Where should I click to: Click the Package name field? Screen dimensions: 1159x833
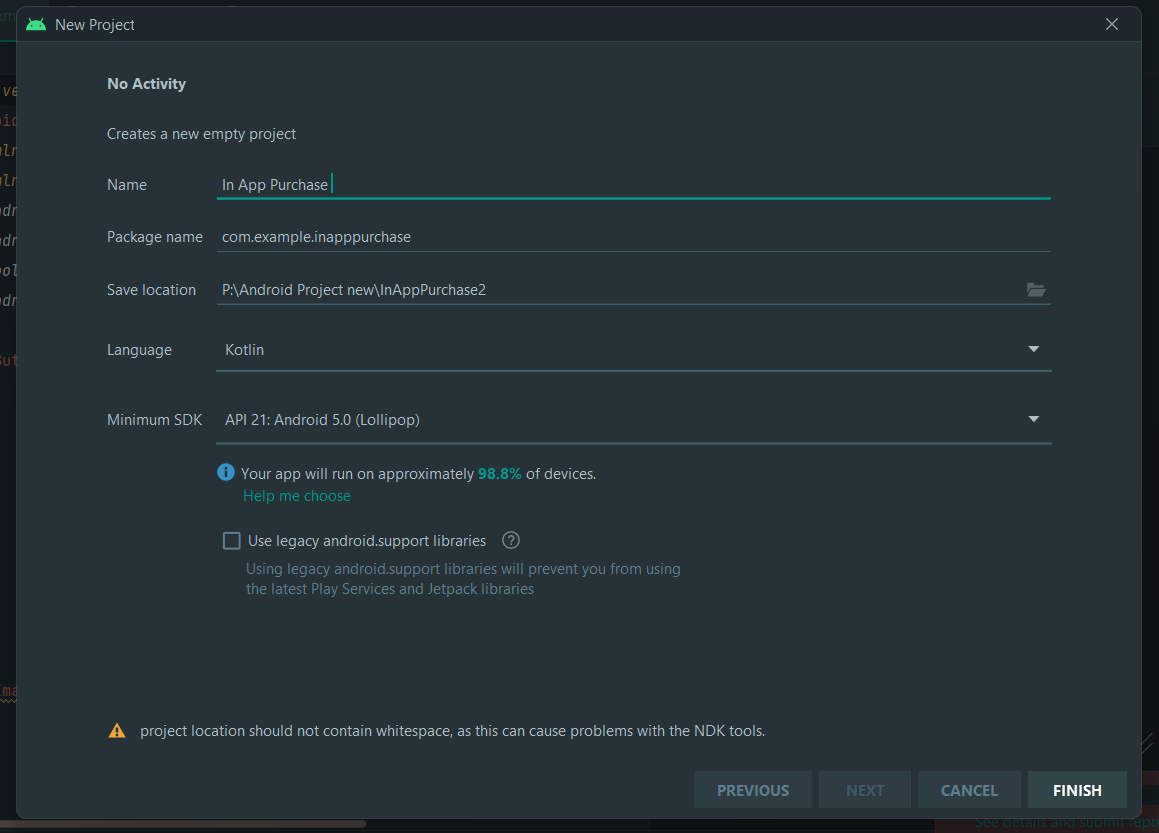point(632,237)
